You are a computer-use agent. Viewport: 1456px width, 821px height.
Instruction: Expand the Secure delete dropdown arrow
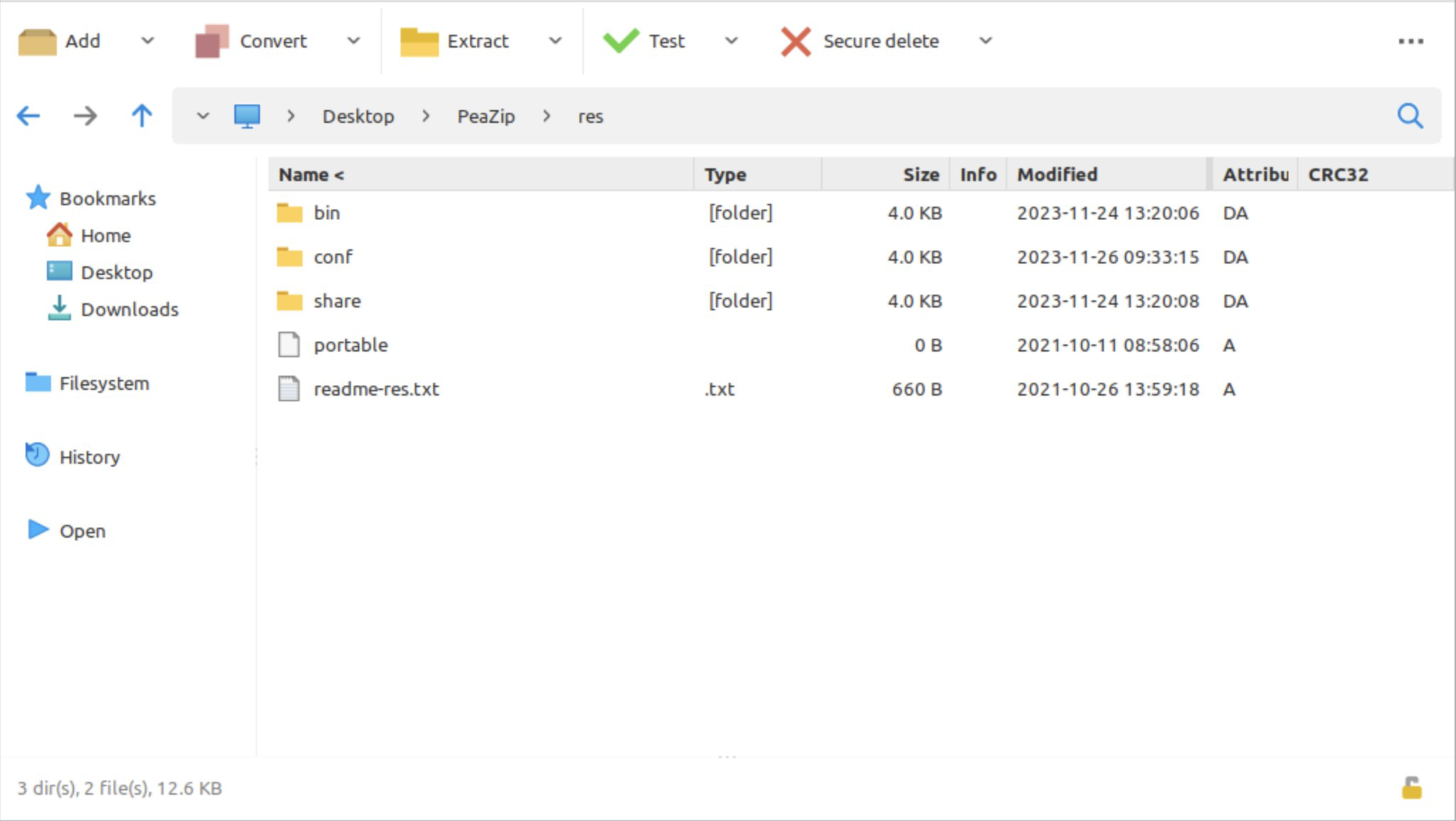point(986,41)
